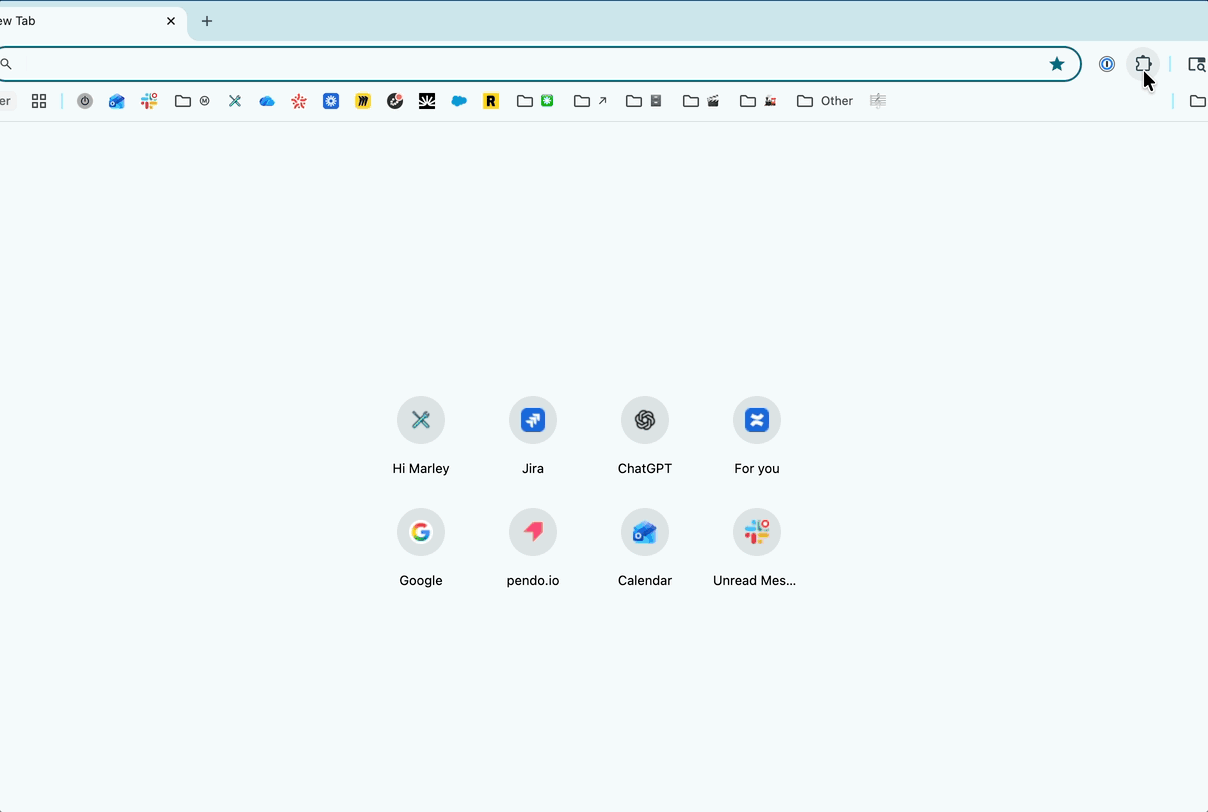
Task: Click the bookmark star in address bar
Action: [1057, 64]
